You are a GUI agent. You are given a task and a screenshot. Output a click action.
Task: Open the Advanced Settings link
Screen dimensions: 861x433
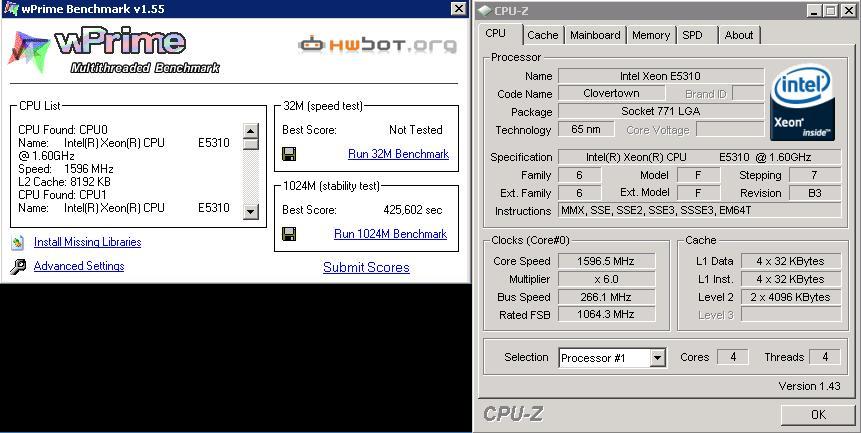(79, 266)
